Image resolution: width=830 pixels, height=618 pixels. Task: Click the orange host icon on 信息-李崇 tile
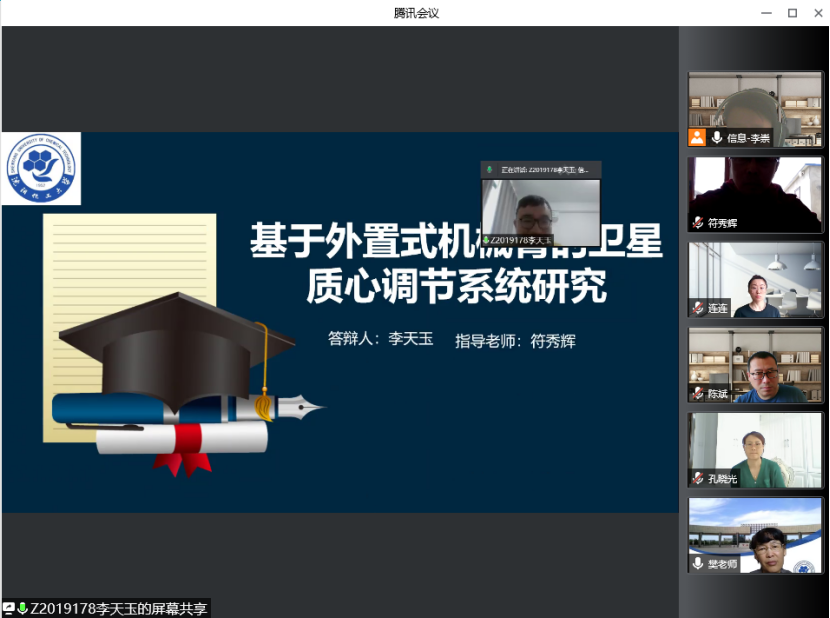(x=697, y=138)
